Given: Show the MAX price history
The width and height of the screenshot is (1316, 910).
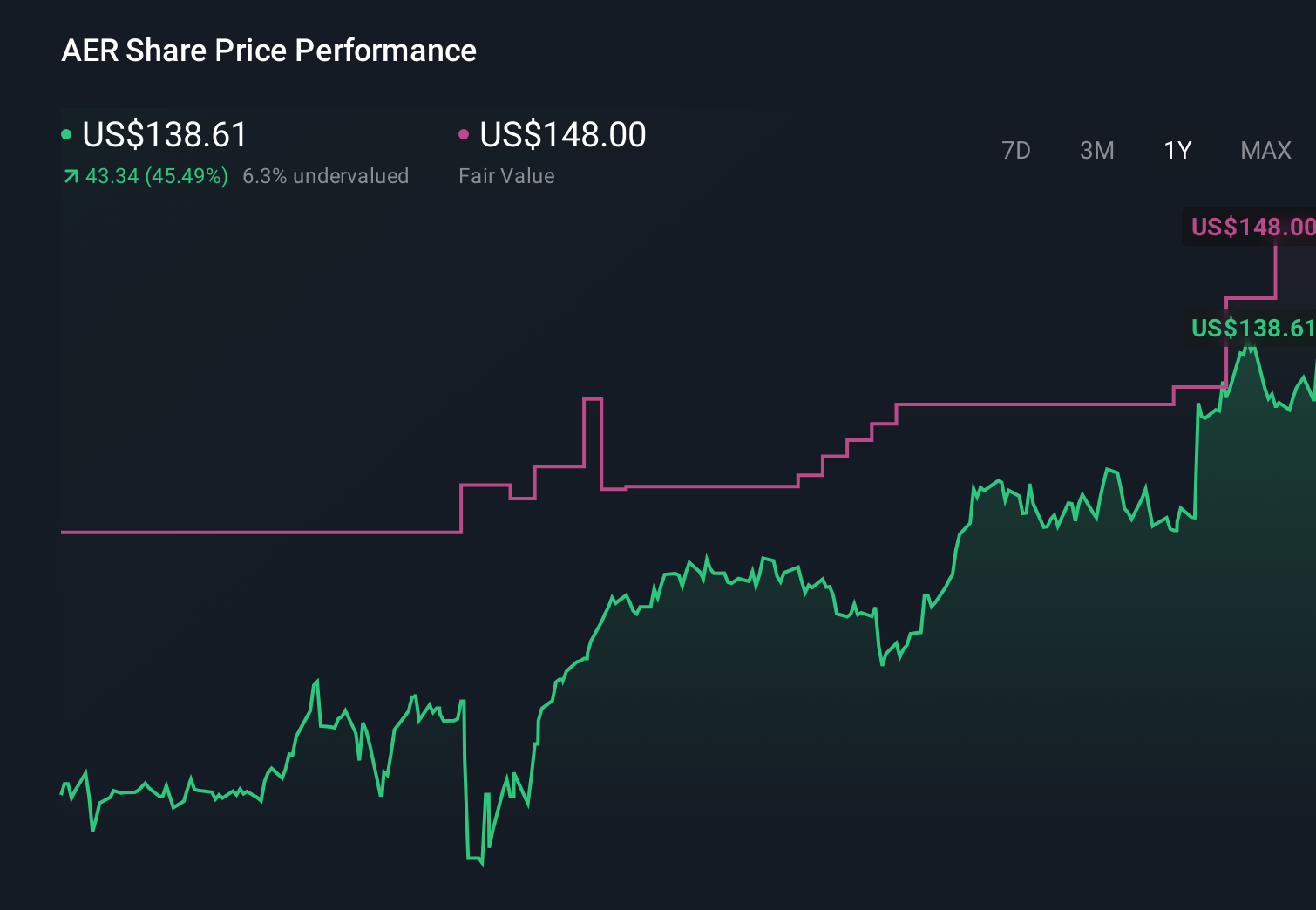Looking at the screenshot, I should tap(1265, 151).
